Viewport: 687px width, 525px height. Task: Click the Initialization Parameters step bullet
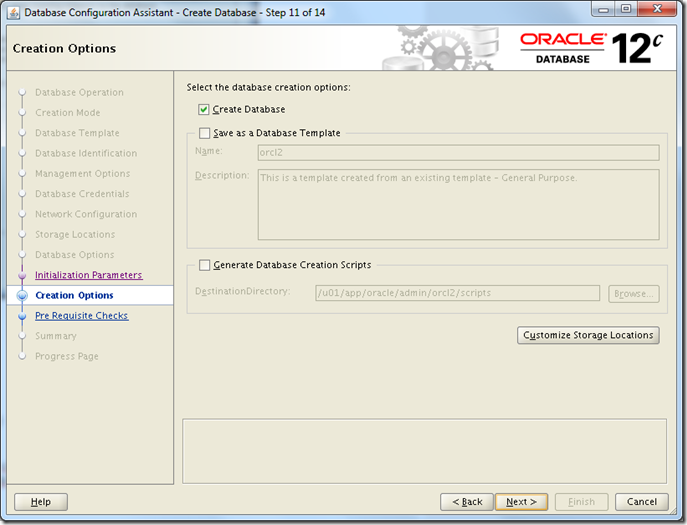coord(22,275)
